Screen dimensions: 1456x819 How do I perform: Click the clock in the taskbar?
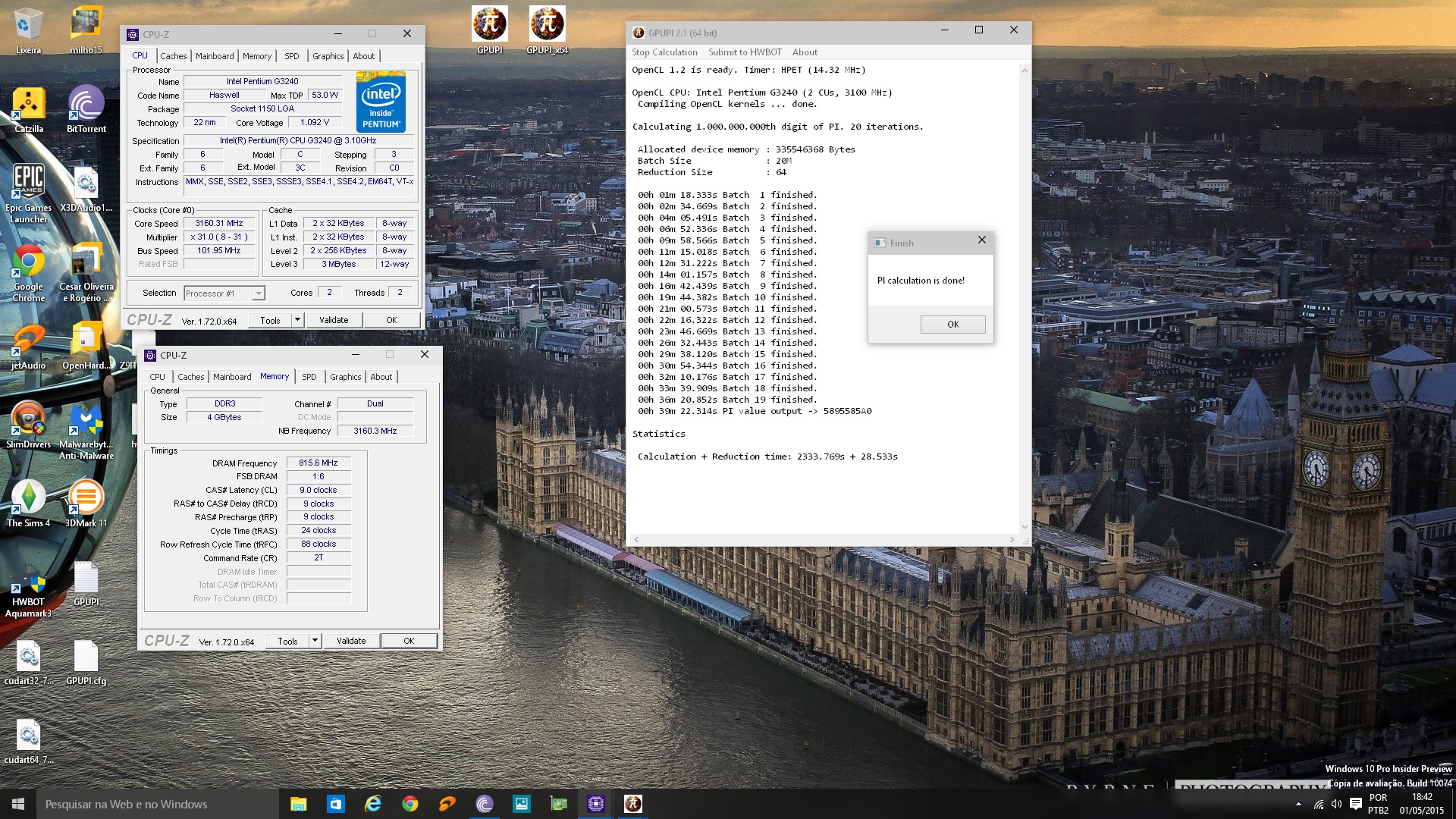click(x=1422, y=804)
